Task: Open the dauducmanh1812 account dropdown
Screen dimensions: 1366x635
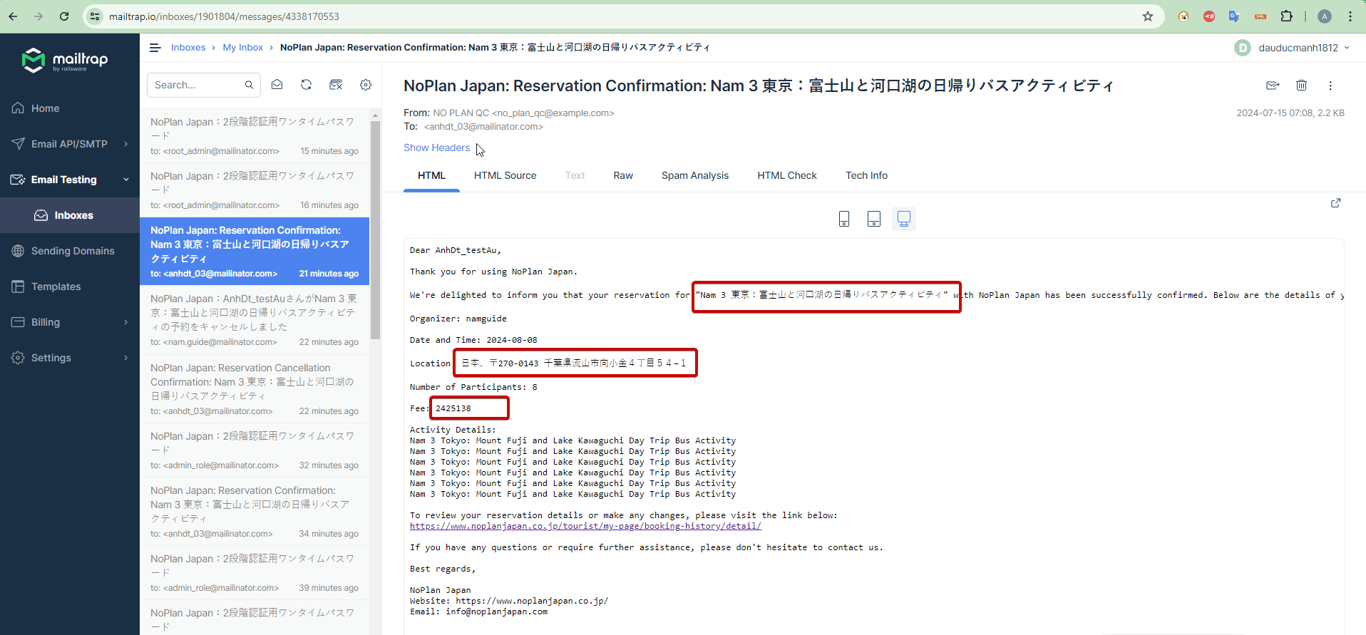Action: click(x=1292, y=47)
